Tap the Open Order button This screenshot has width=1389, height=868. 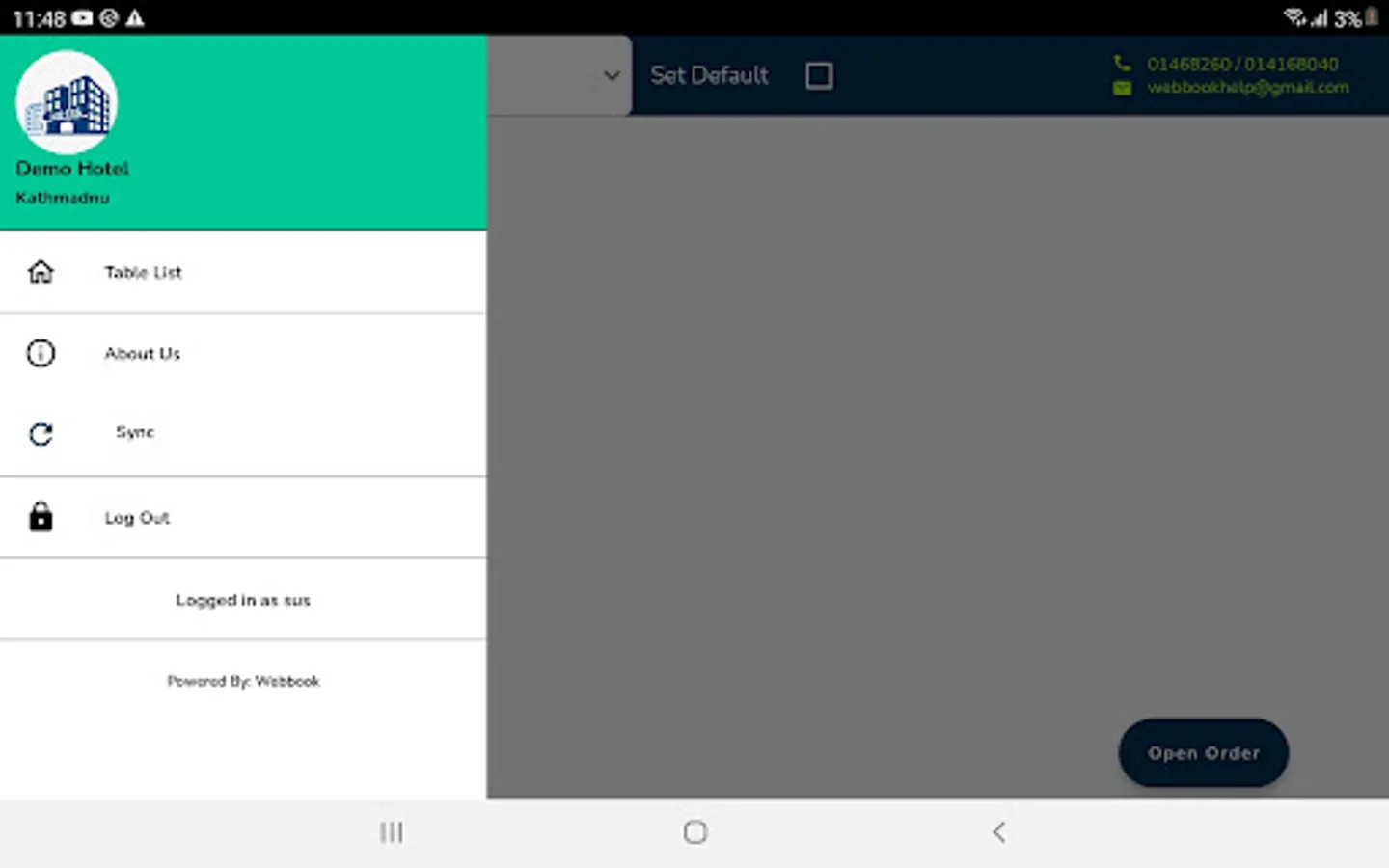point(1203,753)
